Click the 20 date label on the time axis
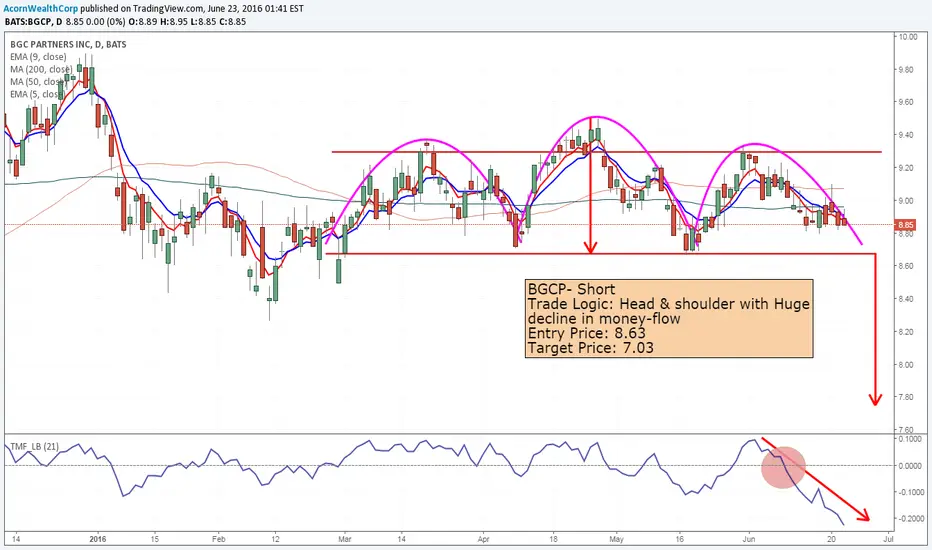The height and width of the screenshot is (550, 932). tap(832, 539)
